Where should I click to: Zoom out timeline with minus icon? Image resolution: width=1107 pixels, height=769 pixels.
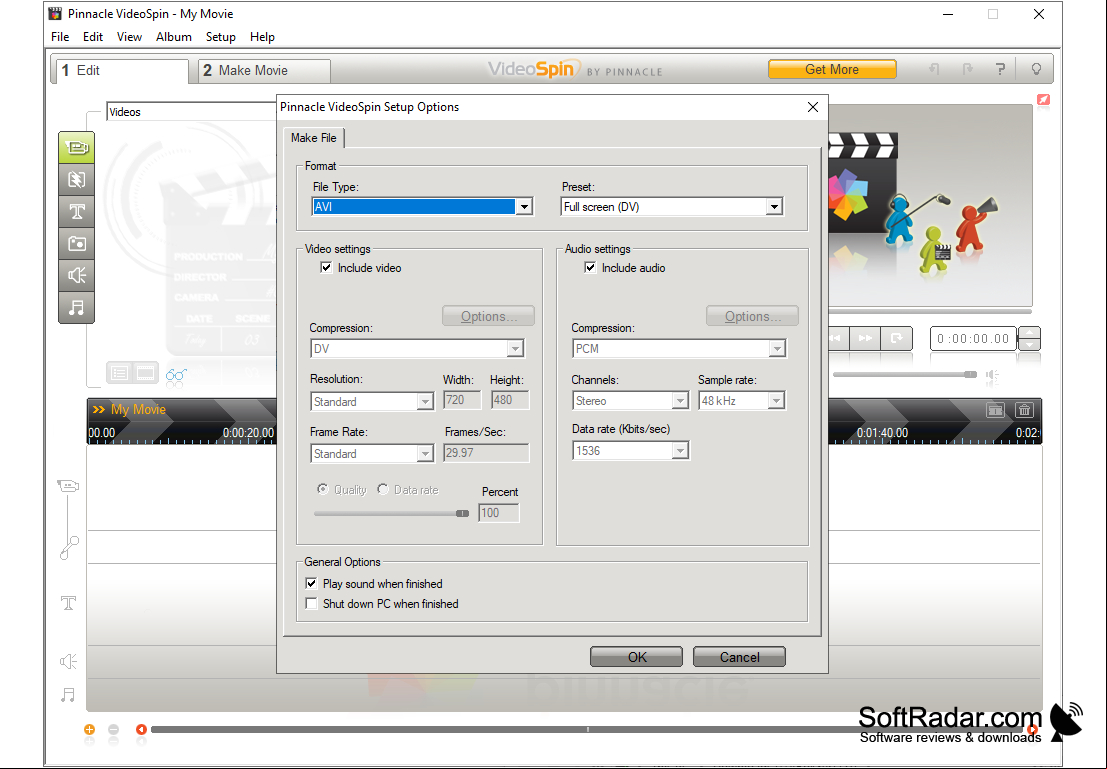pyautogui.click(x=114, y=729)
